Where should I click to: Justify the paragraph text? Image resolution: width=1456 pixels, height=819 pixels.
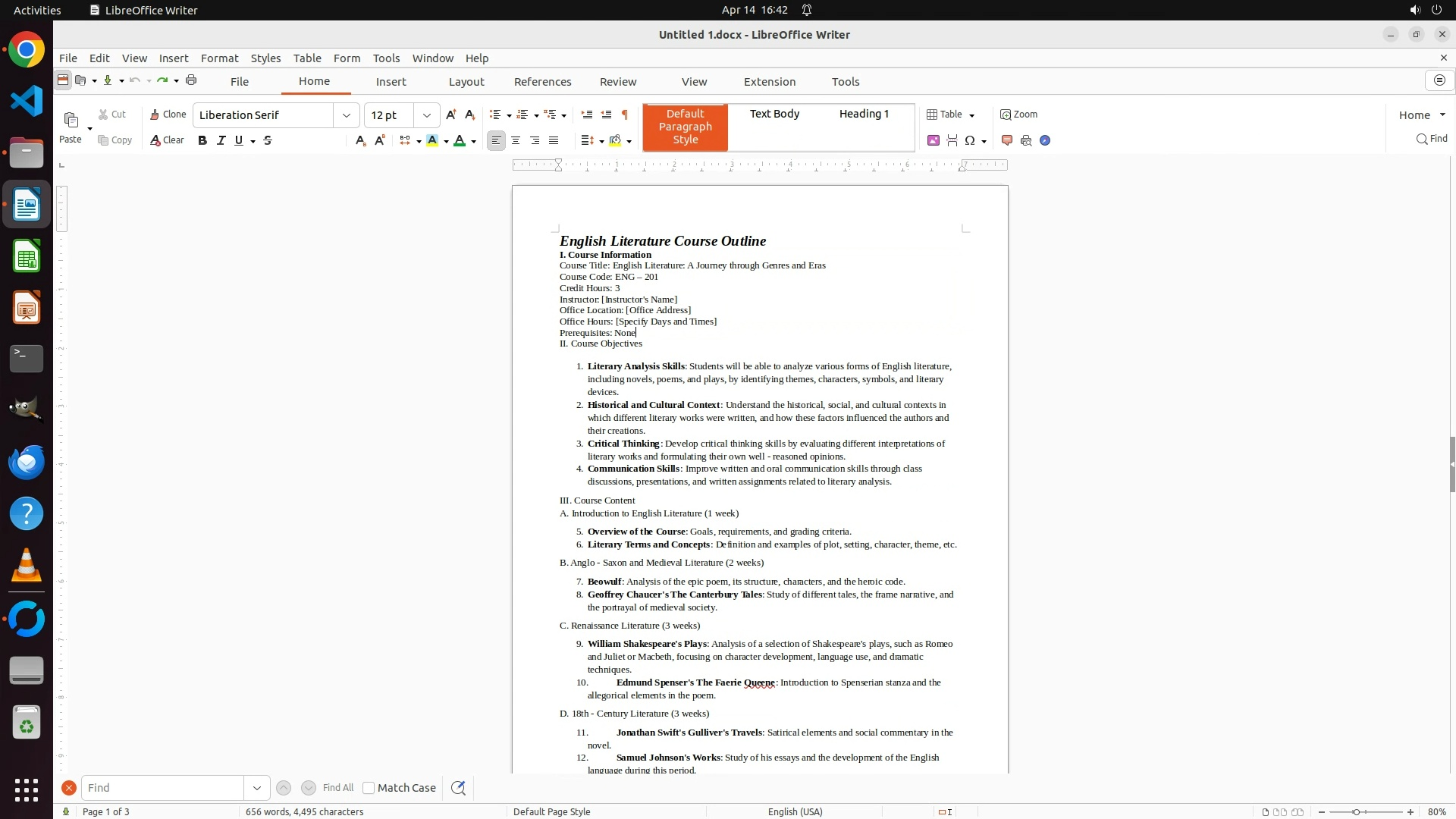pyautogui.click(x=554, y=140)
